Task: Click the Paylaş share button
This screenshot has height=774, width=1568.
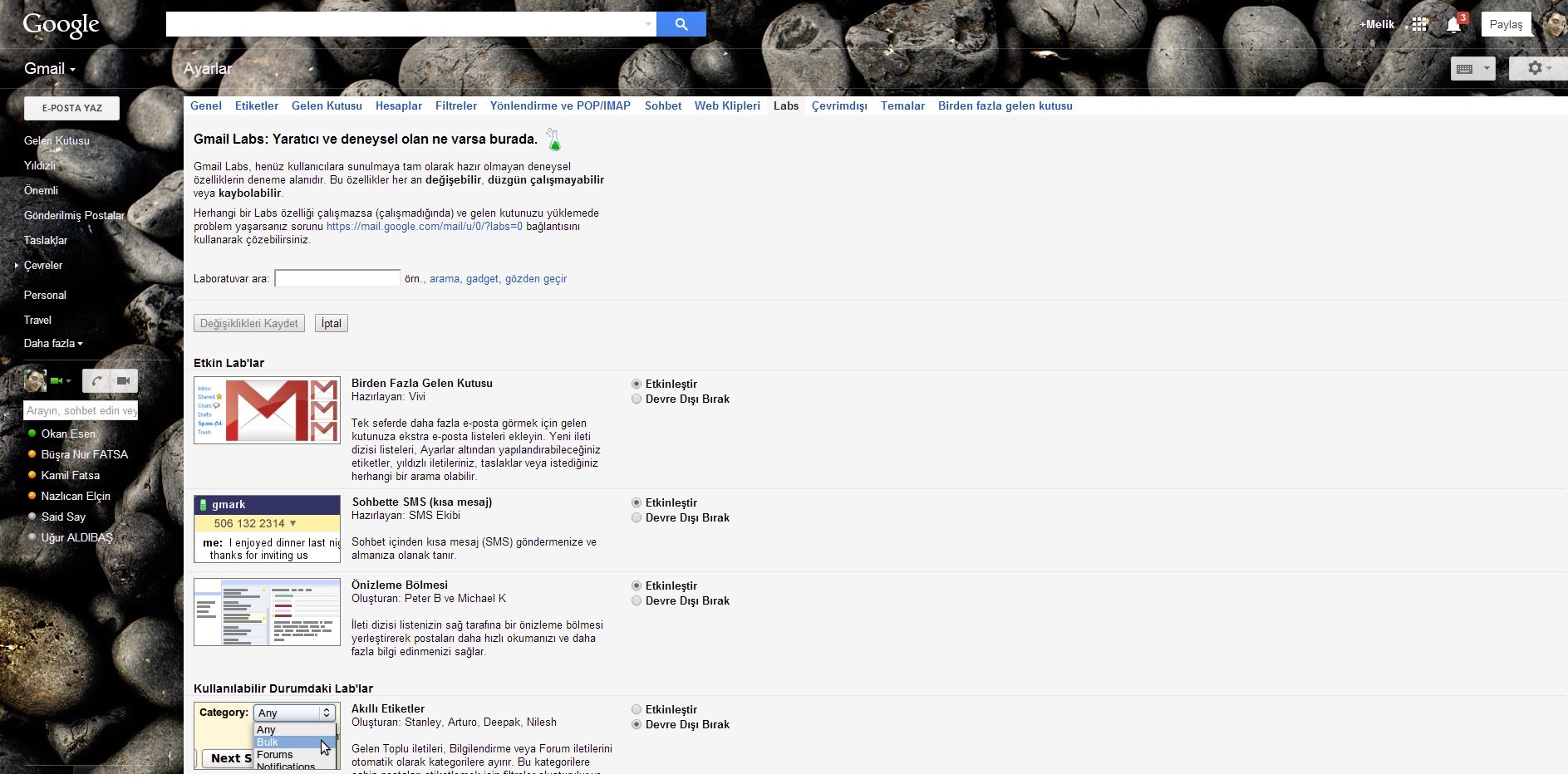Action: [x=1506, y=24]
